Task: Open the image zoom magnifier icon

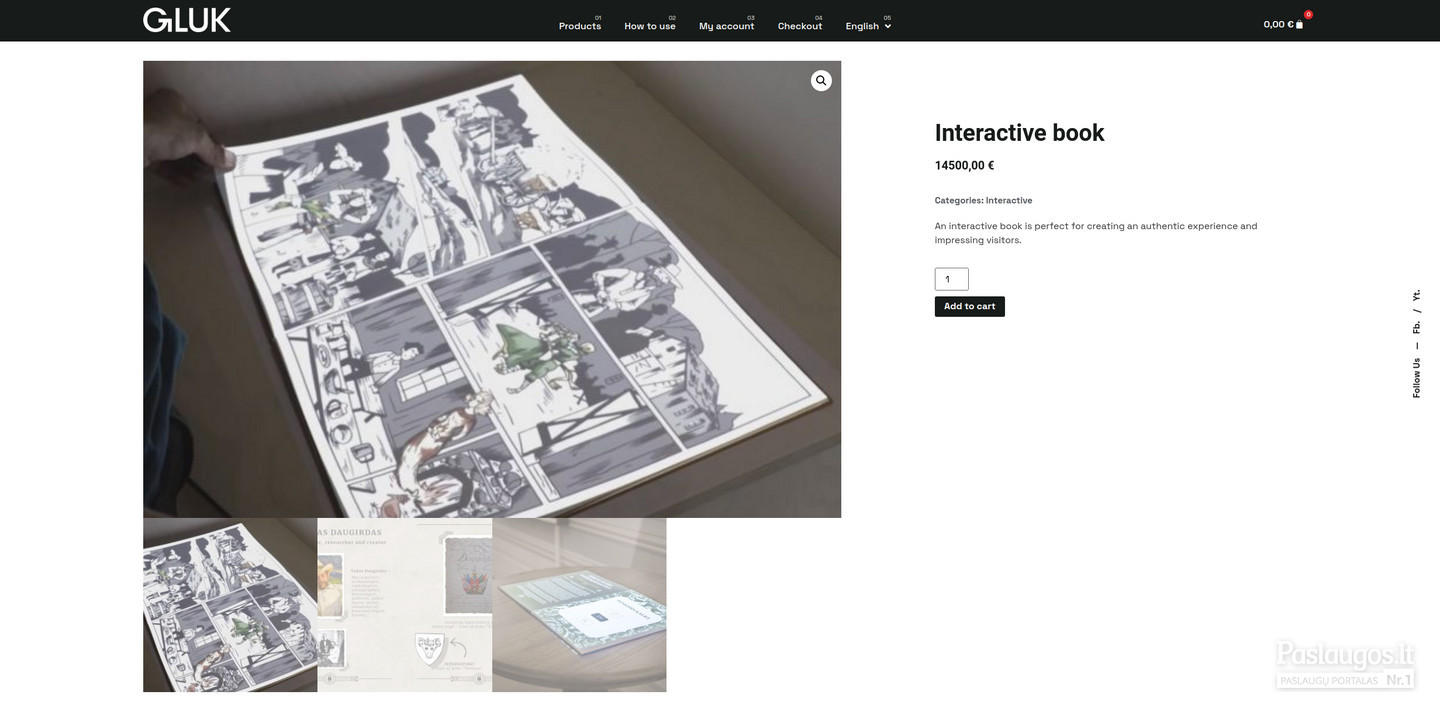Action: 821,81
